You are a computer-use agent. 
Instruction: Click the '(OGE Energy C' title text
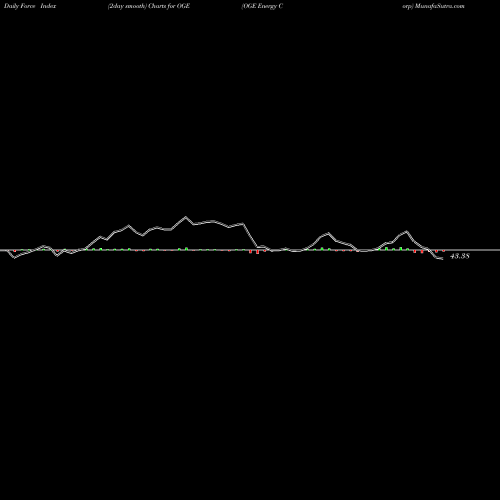coord(262,6)
